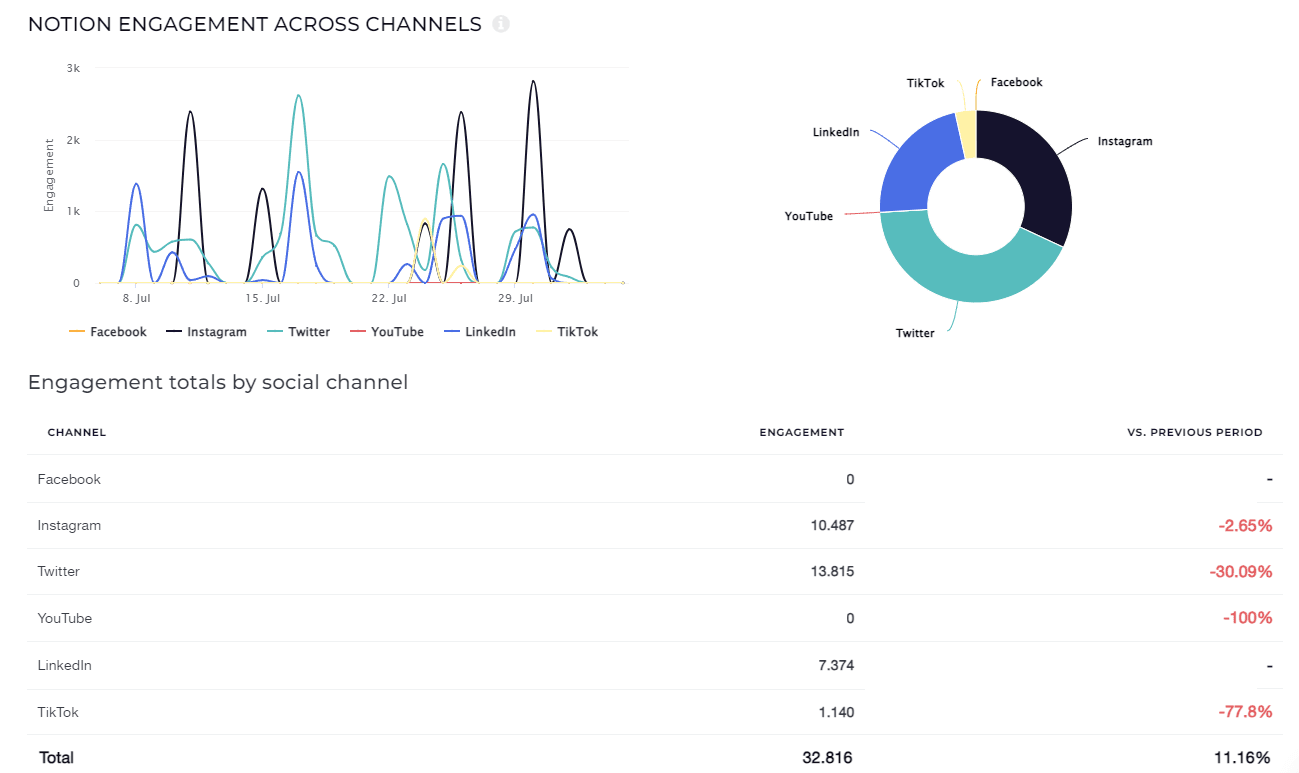Click the Twitter label on donut chart
This screenshot has width=1299, height=773.
[x=914, y=333]
